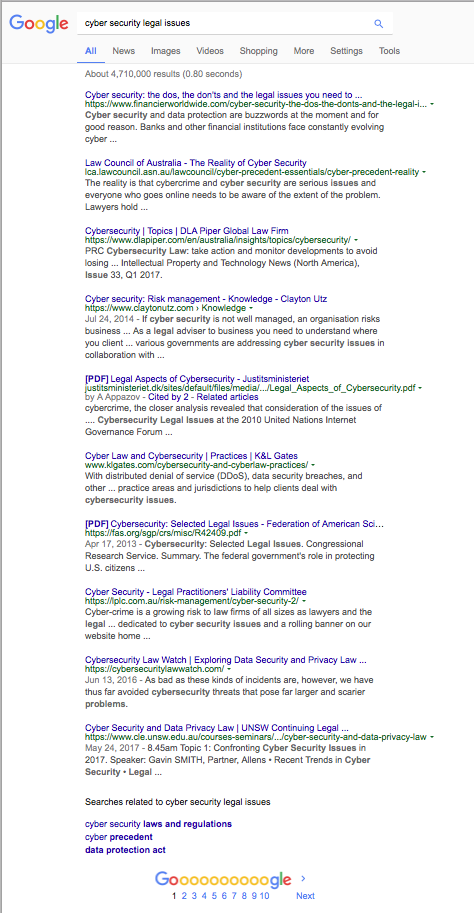
Task: Go to results page 6
Action: tap(224, 896)
